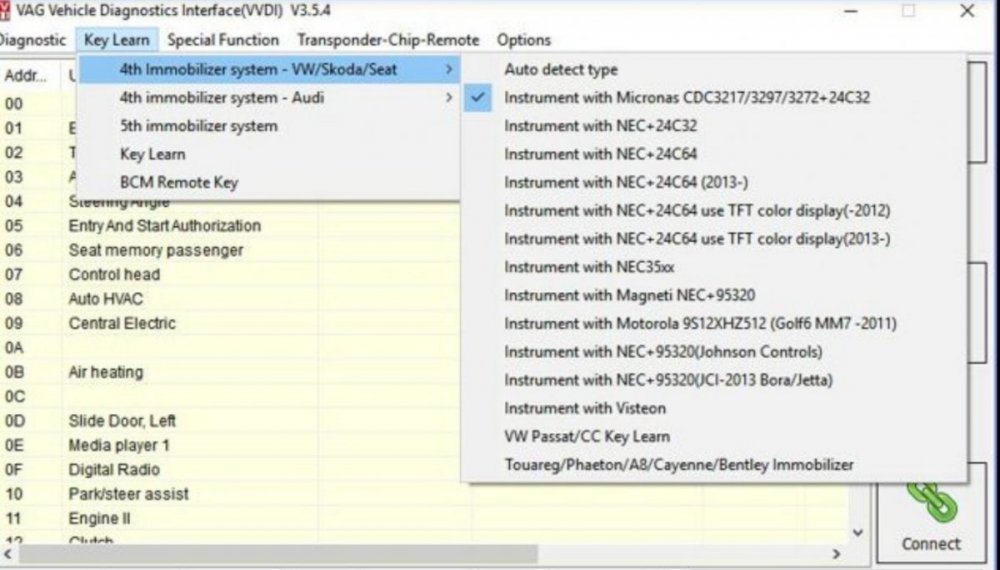1000x570 pixels.
Task: Click BCM Remote Key menu item
Action: coord(179,183)
